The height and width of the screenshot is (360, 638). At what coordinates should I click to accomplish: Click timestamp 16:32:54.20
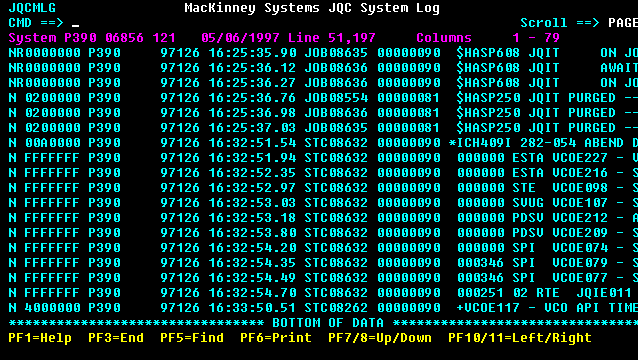pyautogui.click(x=252, y=248)
